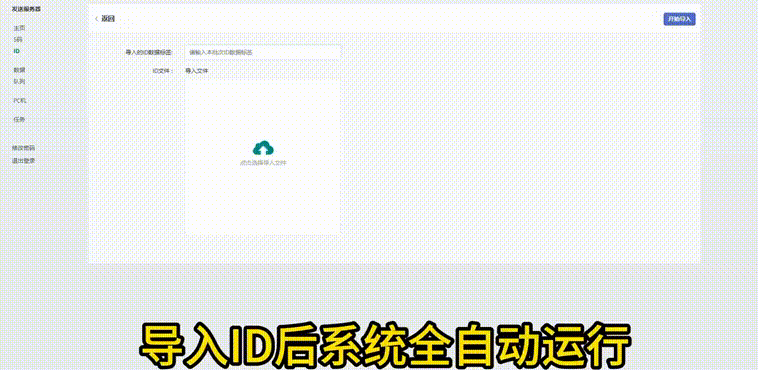Viewport: 758px width, 370px height.
Task: Open the 队列 queue sidebar item
Action: 19,81
